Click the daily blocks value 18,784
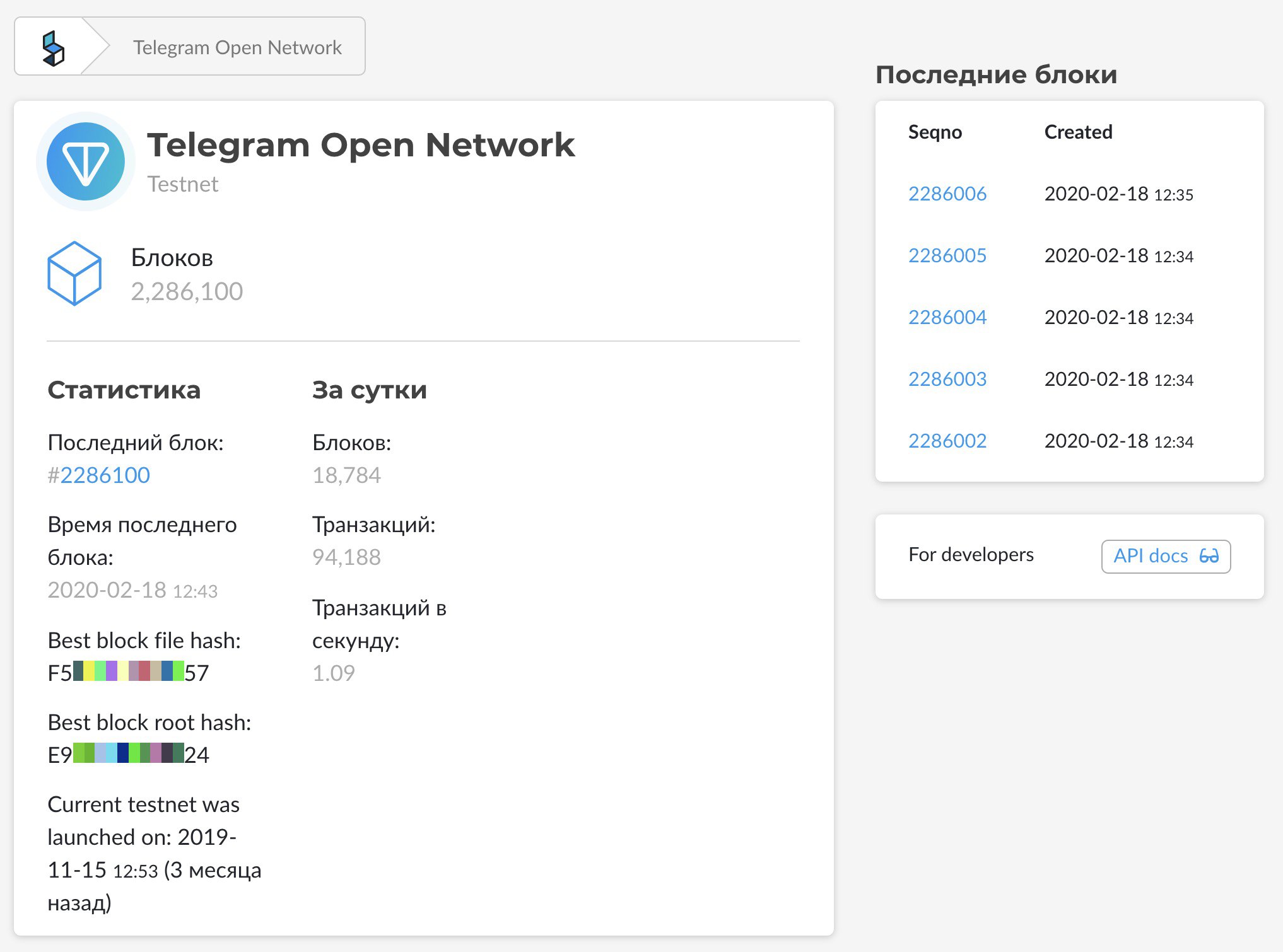 click(346, 475)
